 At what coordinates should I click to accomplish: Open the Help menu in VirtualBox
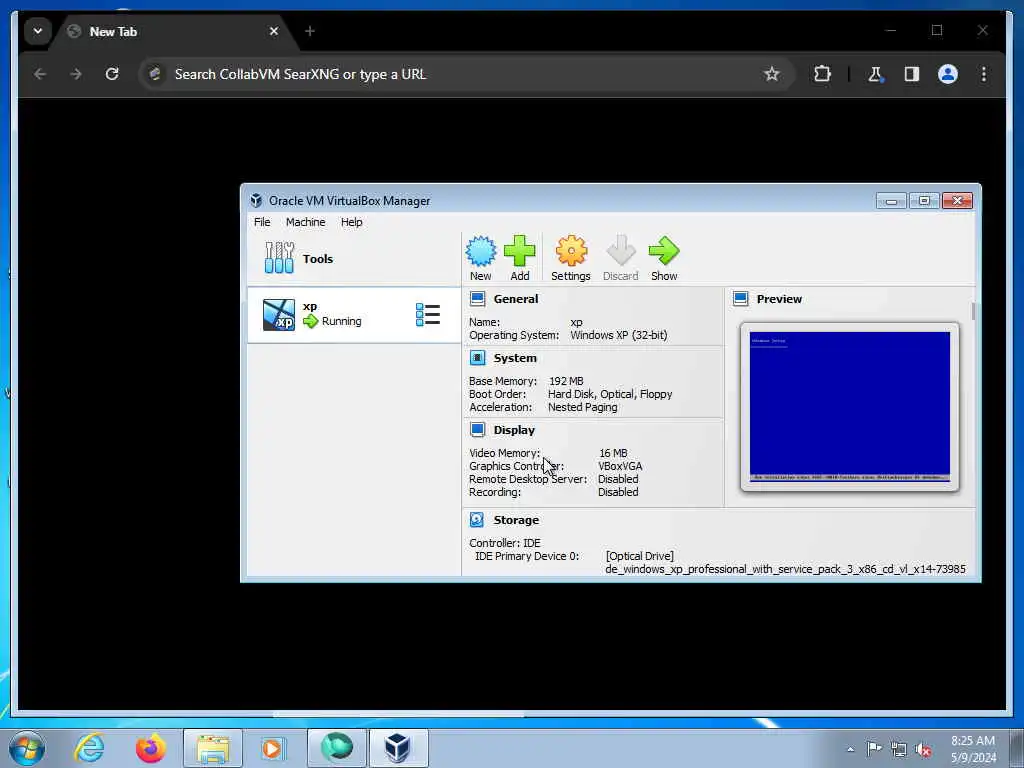(x=351, y=222)
